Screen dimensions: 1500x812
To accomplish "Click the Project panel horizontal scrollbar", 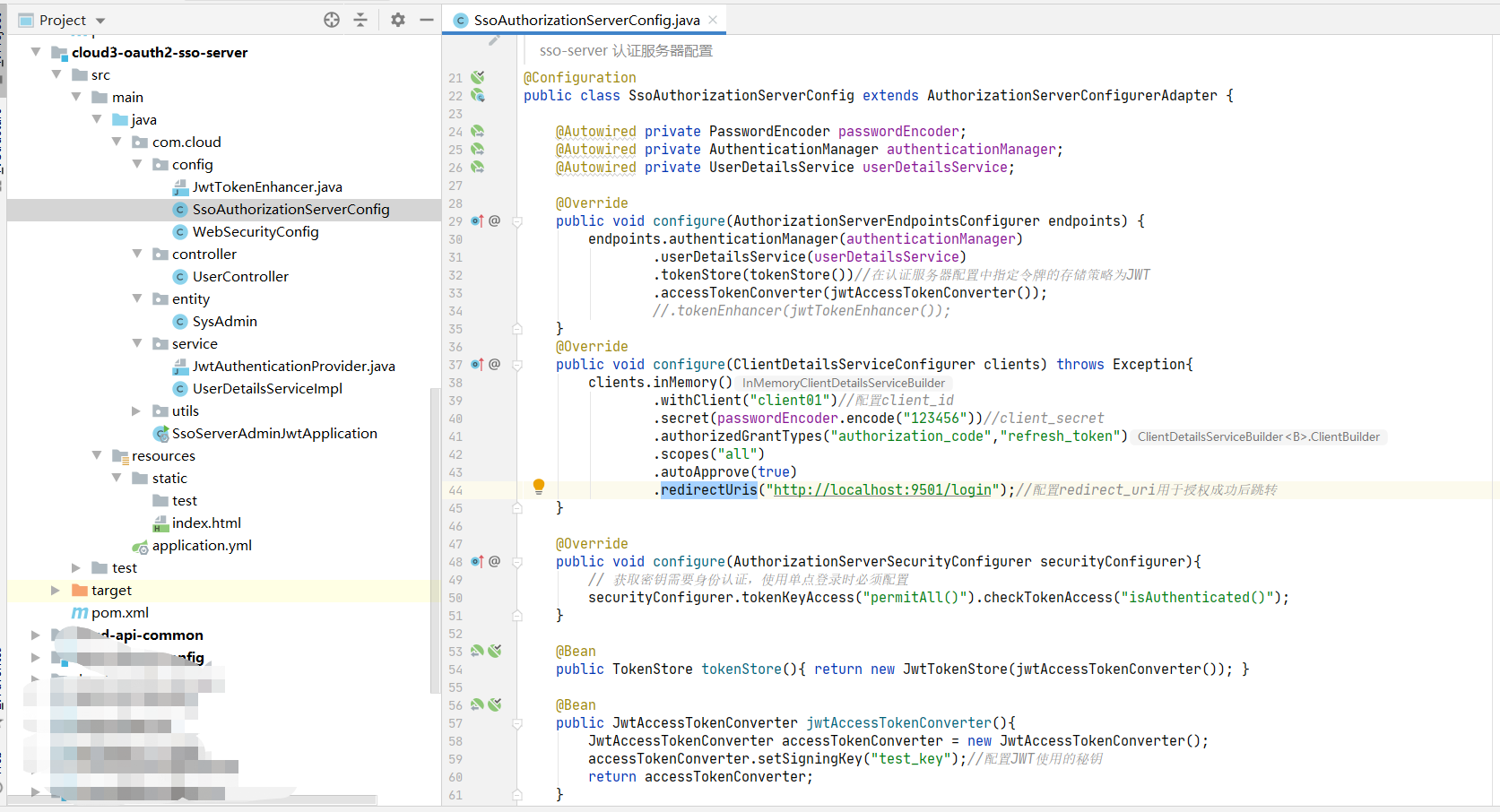I will tap(192, 799).
